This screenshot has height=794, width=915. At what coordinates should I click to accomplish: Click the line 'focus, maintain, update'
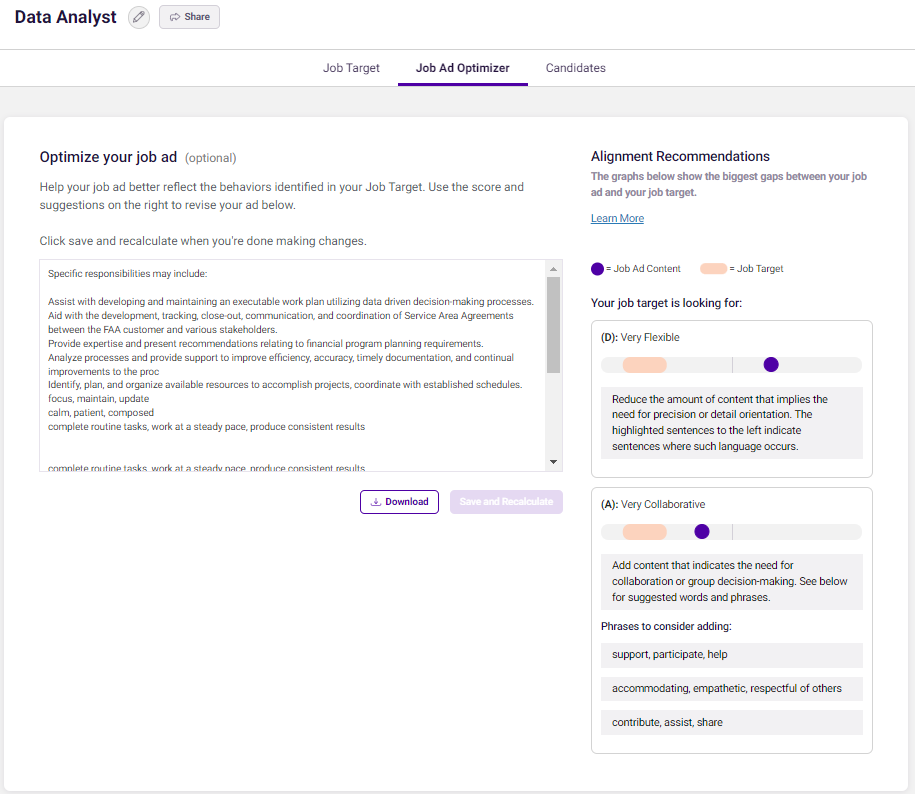pyautogui.click(x=99, y=398)
